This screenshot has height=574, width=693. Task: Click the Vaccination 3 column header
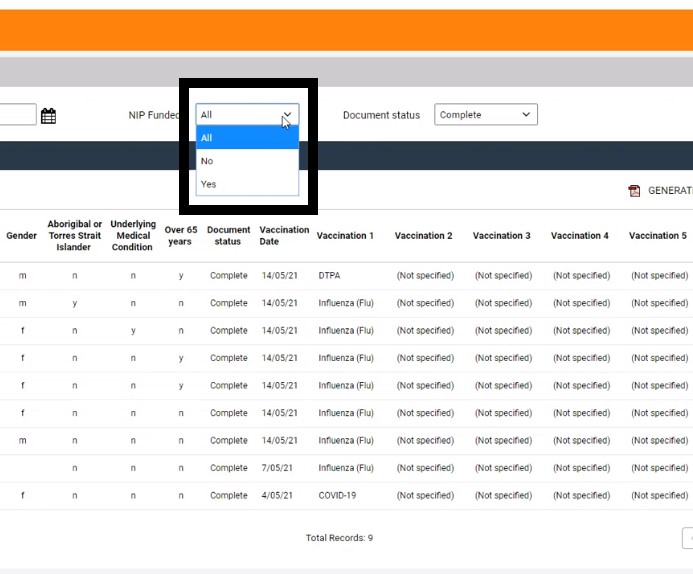pos(501,236)
